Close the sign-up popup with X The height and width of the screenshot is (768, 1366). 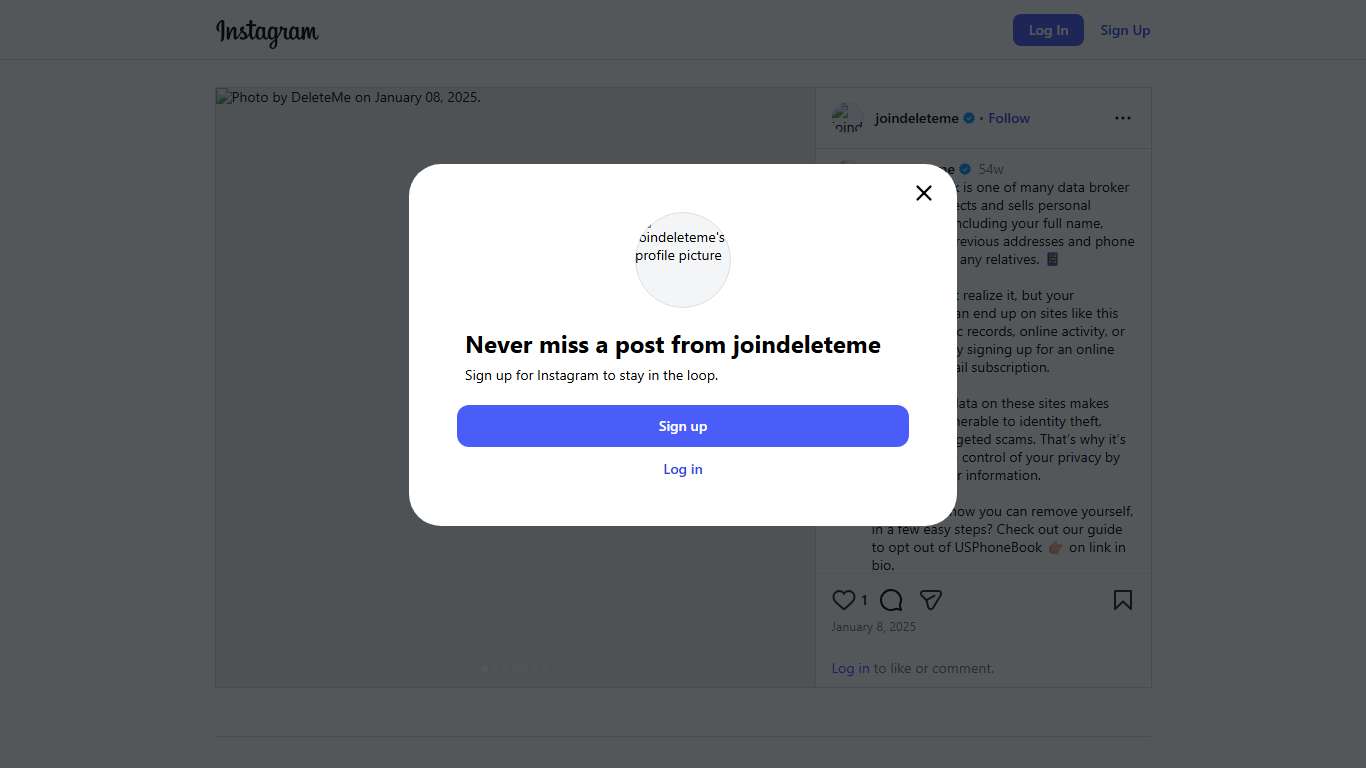click(x=924, y=193)
